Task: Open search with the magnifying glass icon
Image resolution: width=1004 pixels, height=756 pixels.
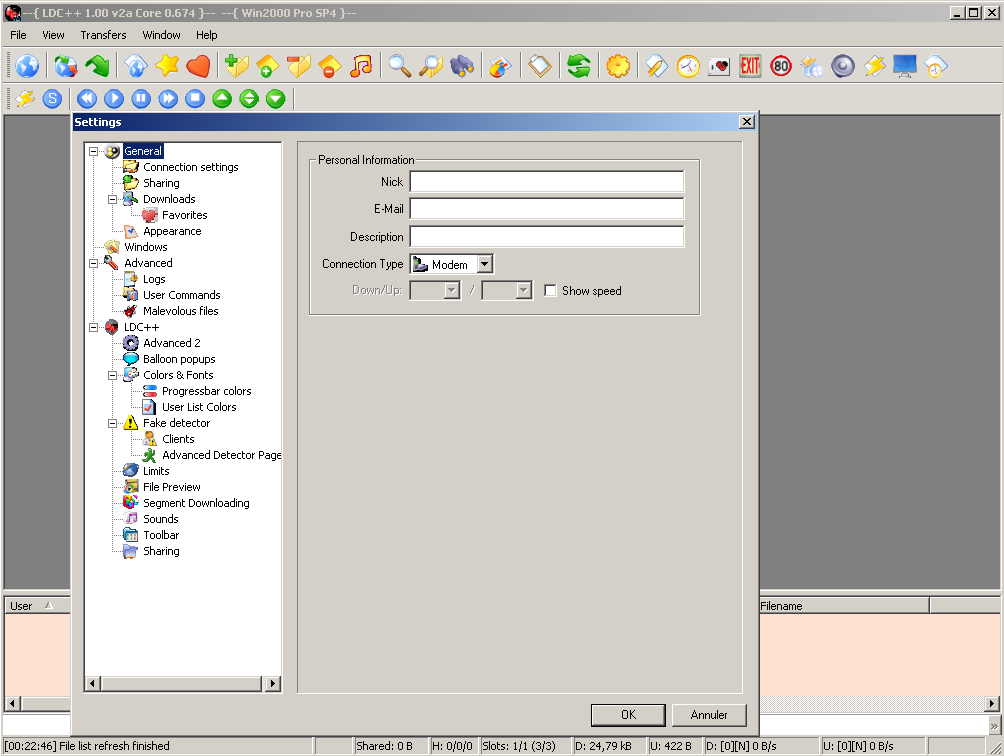Action: [400, 66]
